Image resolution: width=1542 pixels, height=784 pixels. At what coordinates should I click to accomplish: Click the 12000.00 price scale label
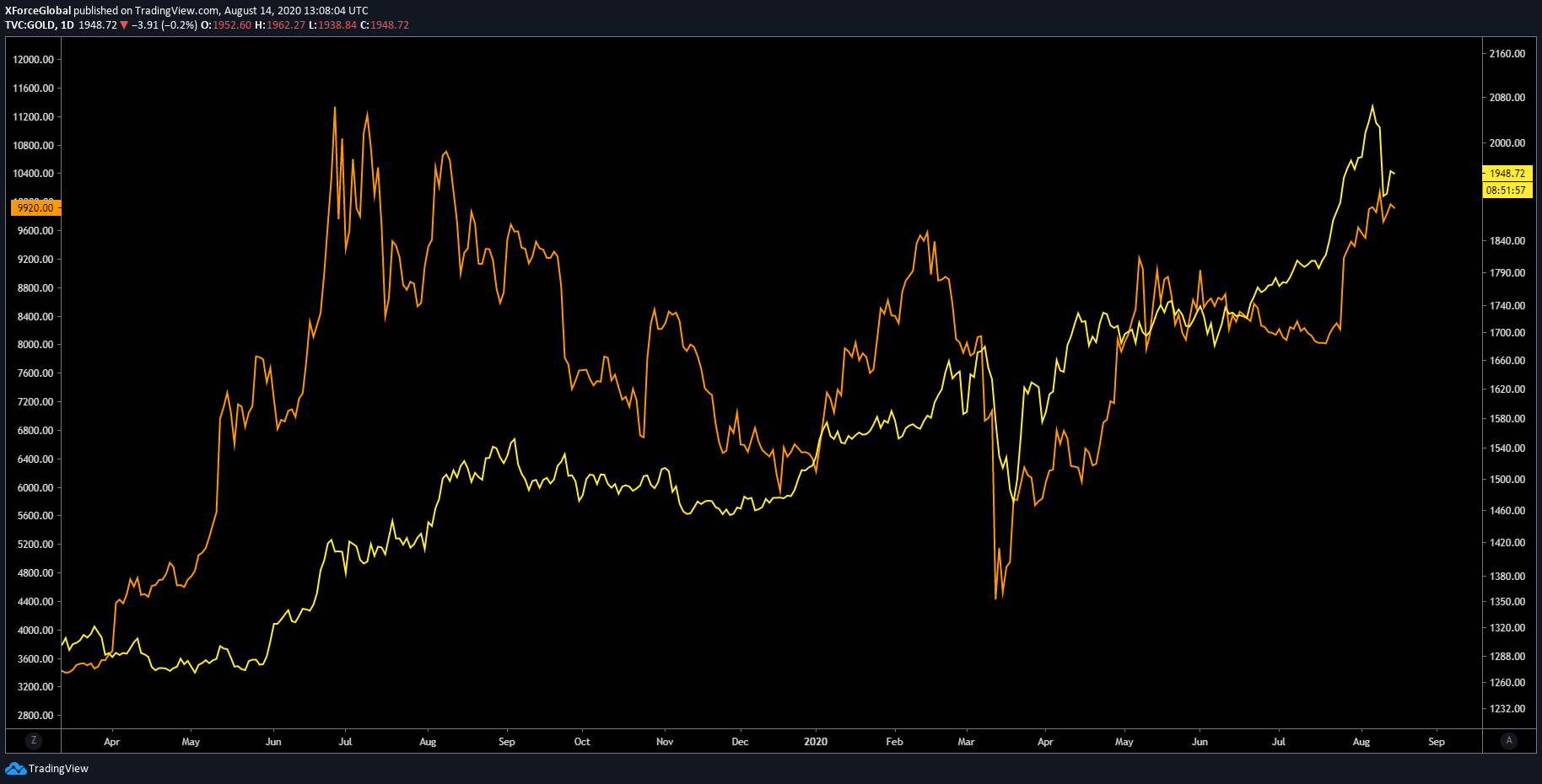[x=34, y=60]
